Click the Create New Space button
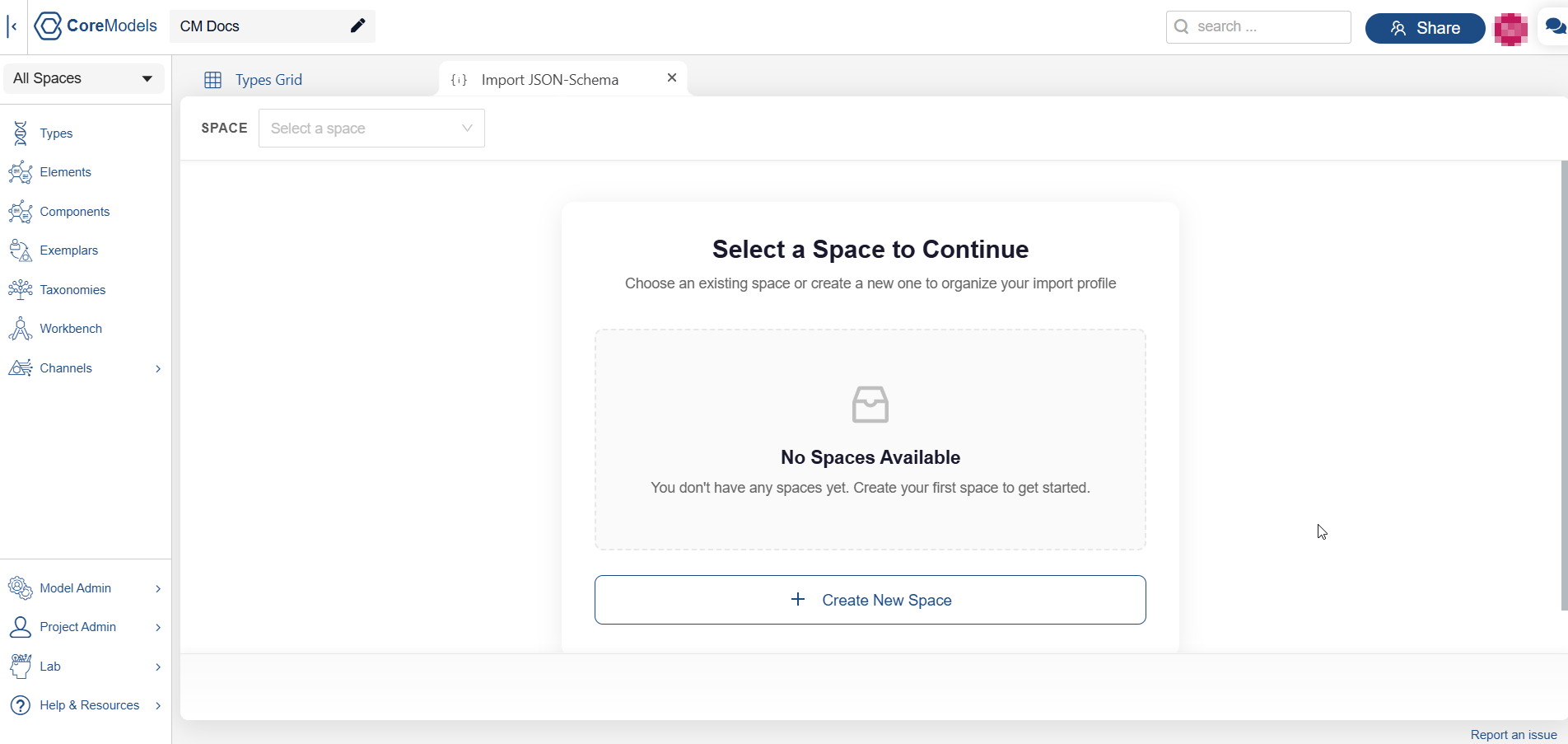This screenshot has width=1568, height=744. 870,600
